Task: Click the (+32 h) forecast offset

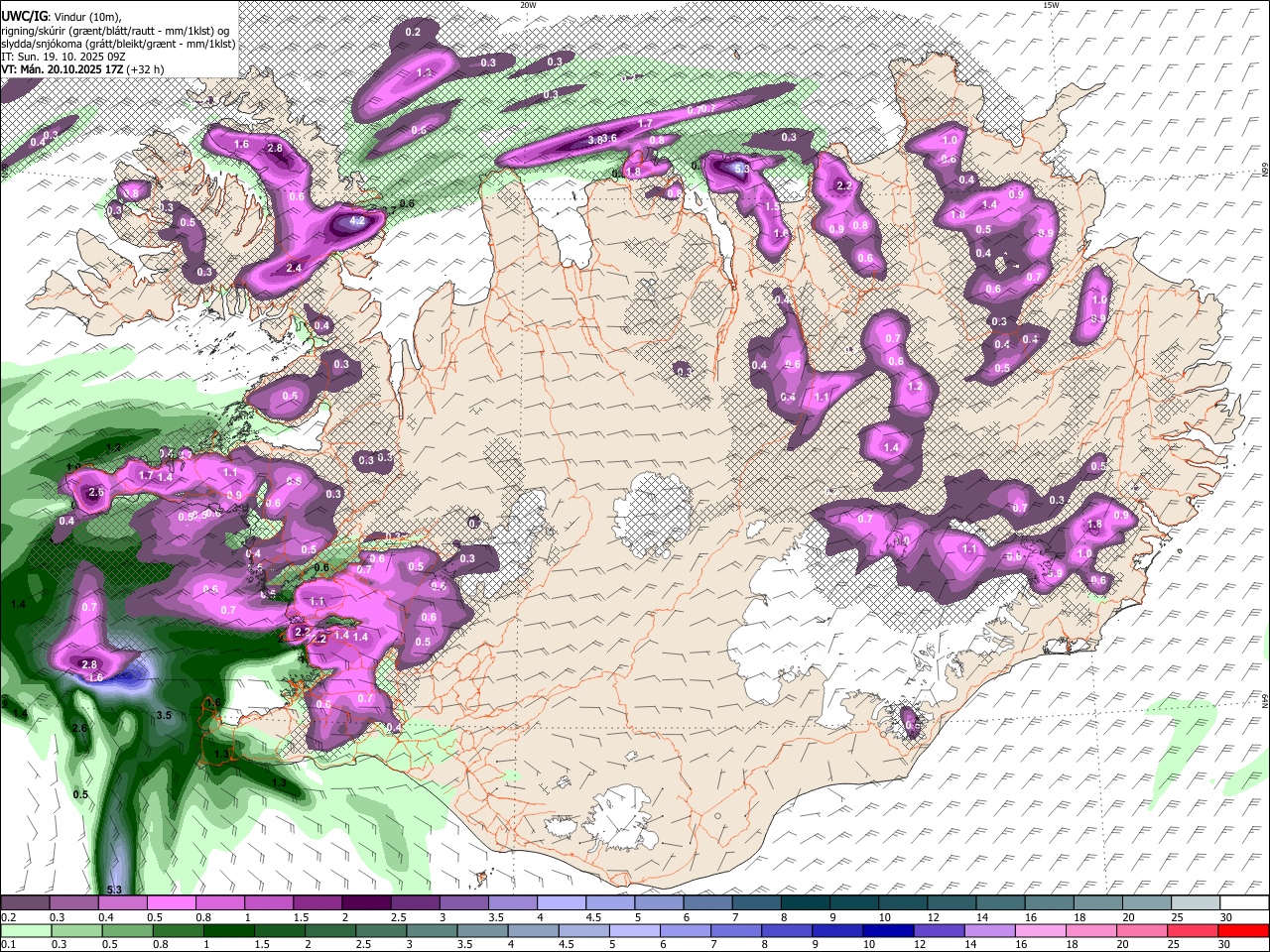Action: tap(146, 69)
